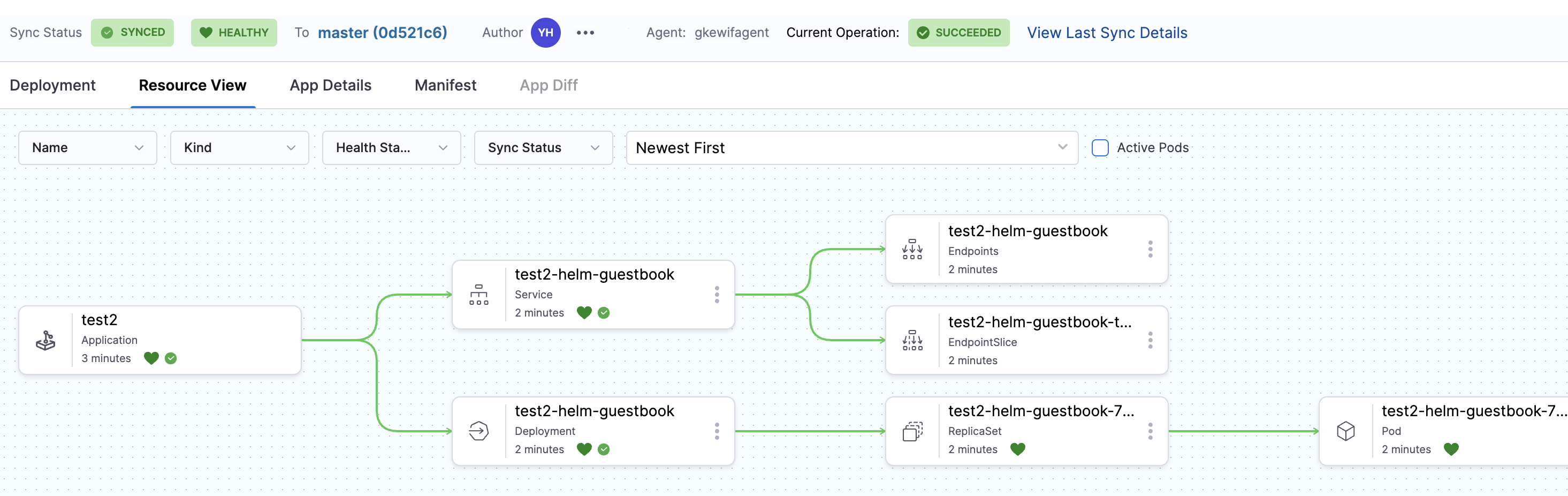Go to the Deployment tab
This screenshot has width=1568, height=496.
52,85
